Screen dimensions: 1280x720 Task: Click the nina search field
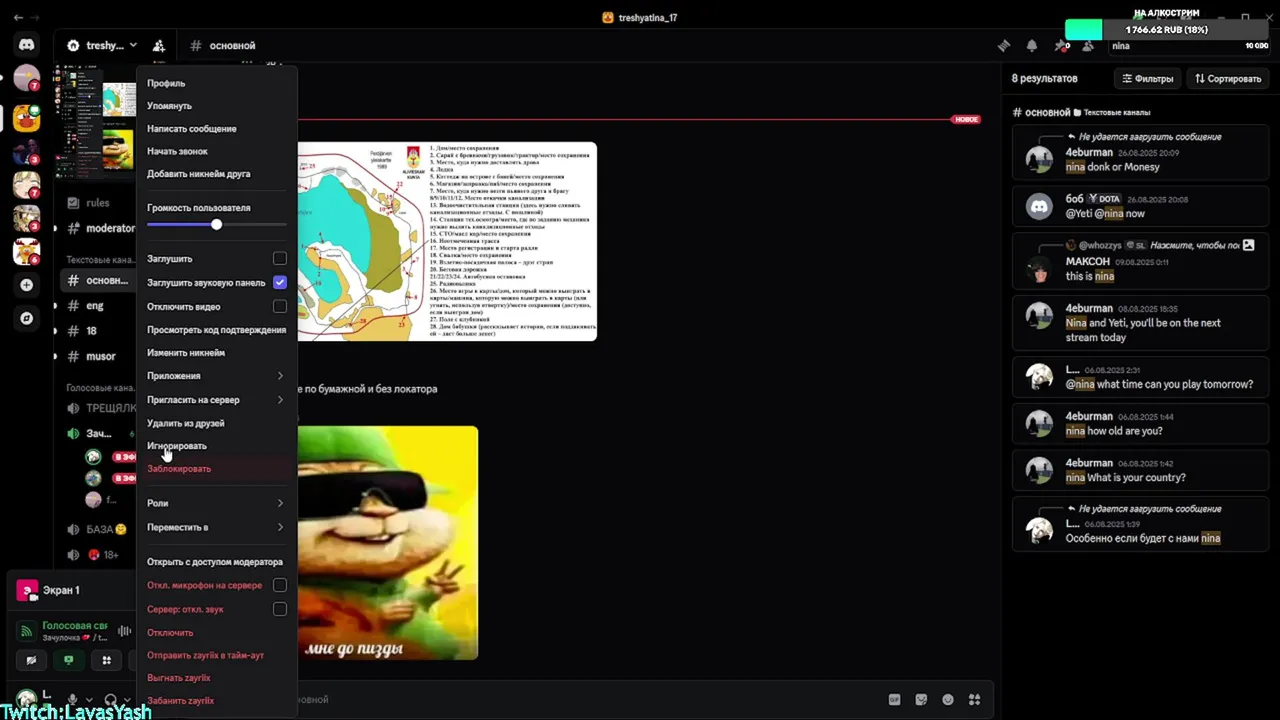[1190, 46]
